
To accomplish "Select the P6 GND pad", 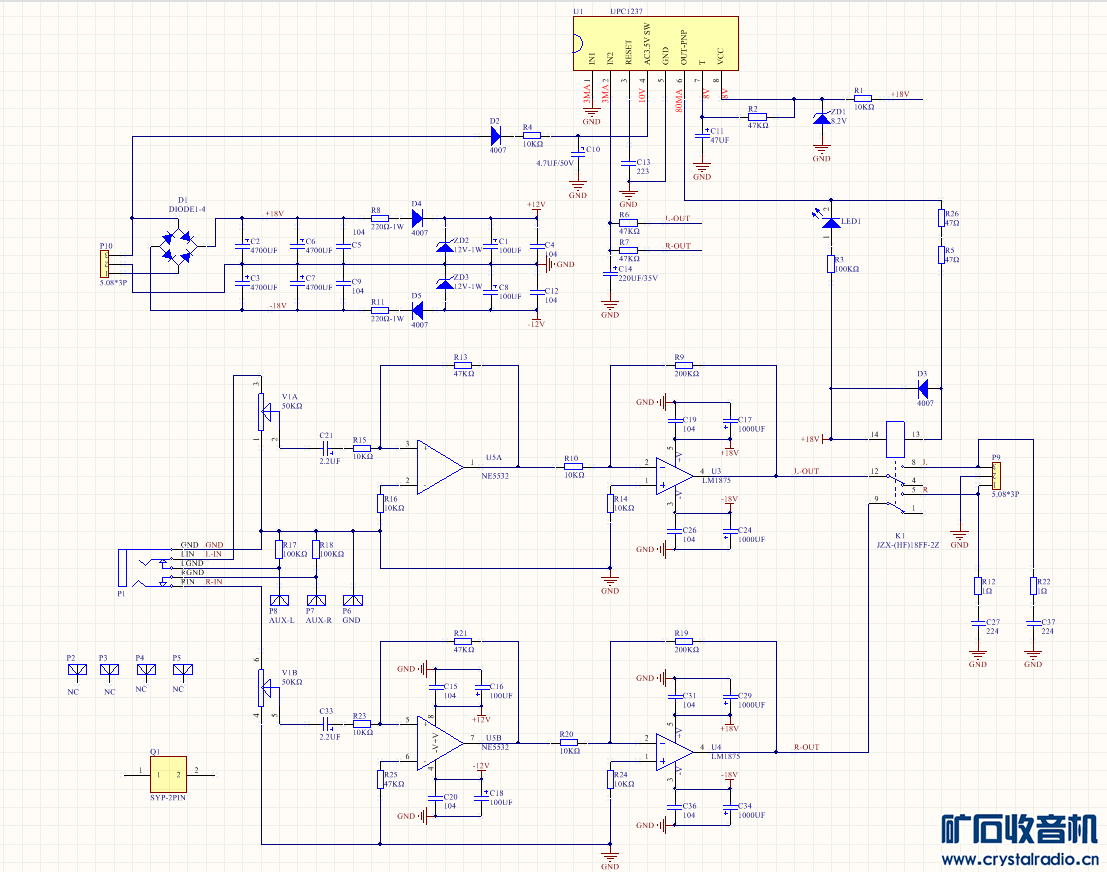I will pos(353,601).
